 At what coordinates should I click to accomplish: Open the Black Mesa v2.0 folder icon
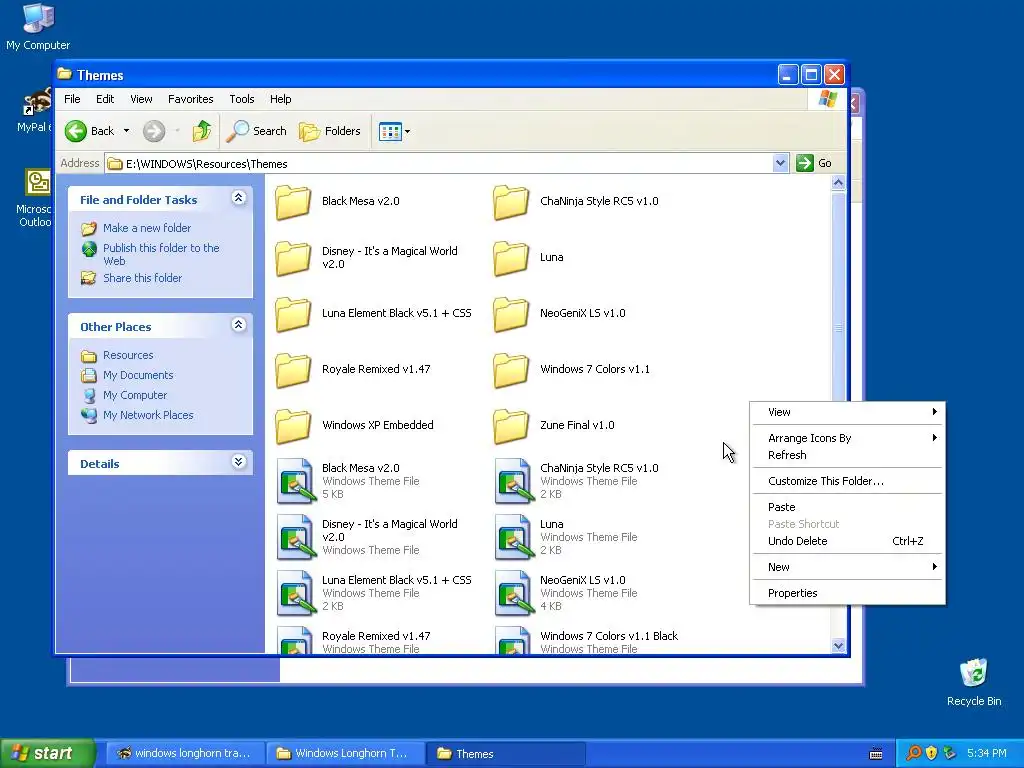click(x=293, y=202)
